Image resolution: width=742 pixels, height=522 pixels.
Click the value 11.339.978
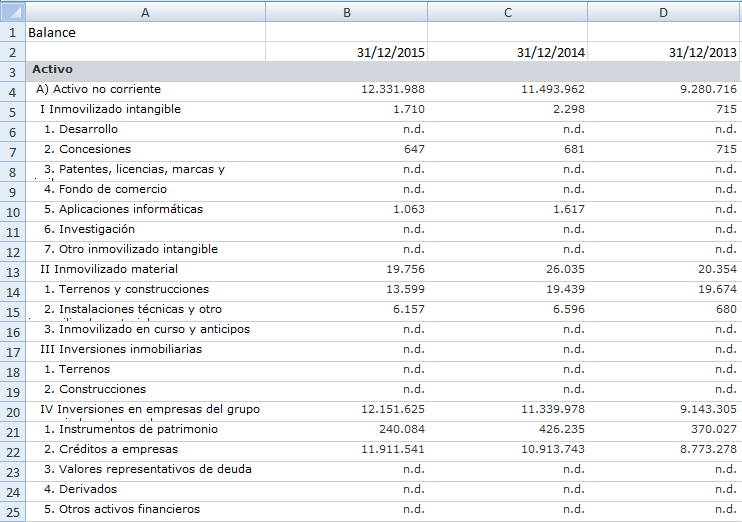(553, 409)
